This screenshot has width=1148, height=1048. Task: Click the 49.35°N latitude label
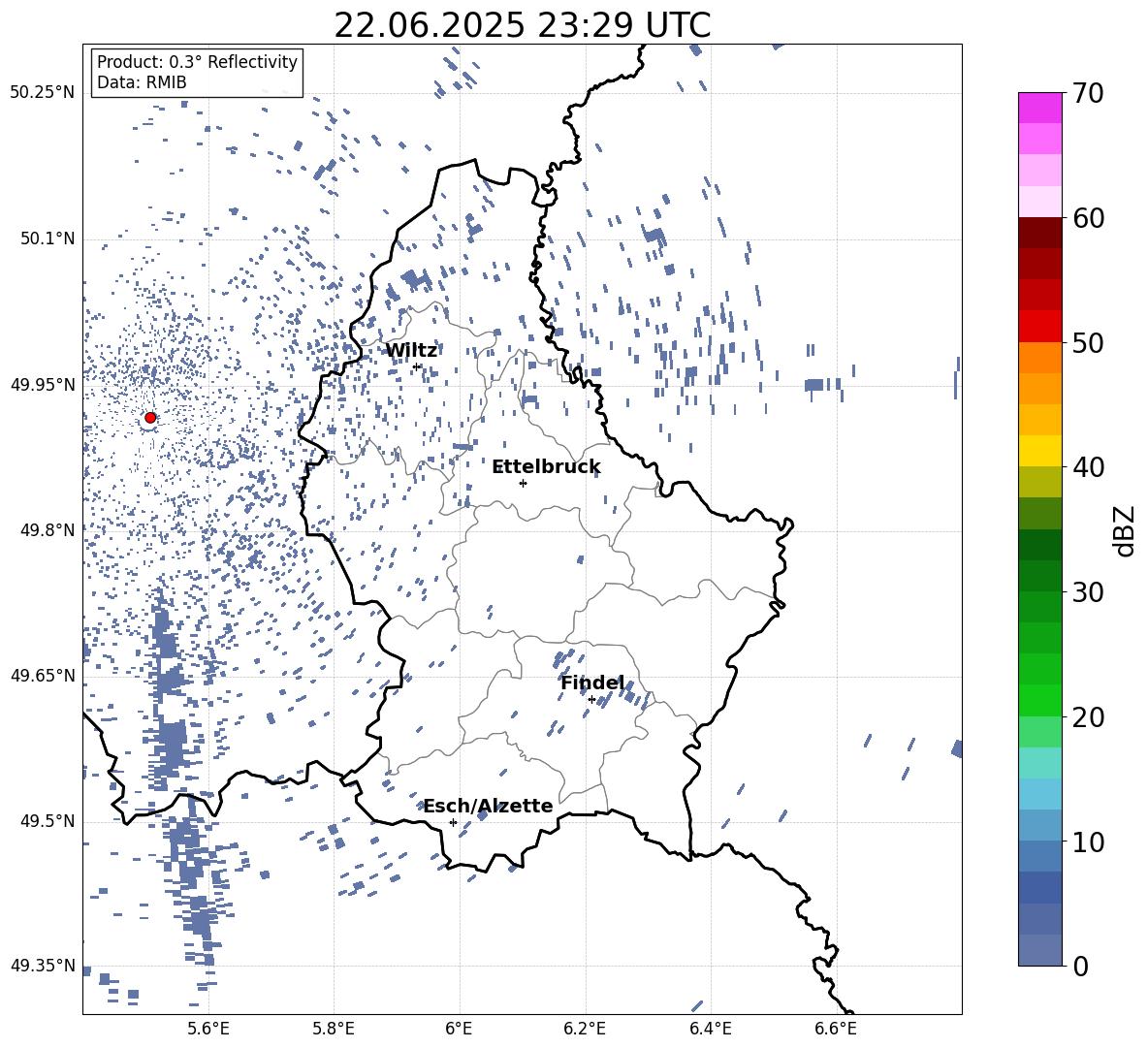point(43,966)
